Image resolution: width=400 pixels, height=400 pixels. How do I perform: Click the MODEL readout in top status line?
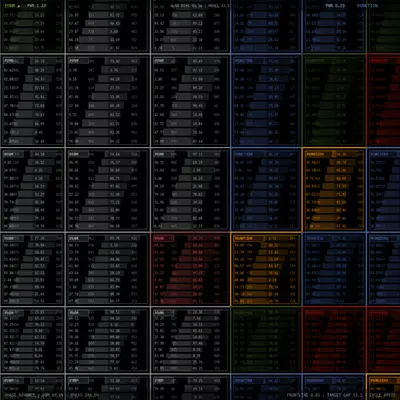(220, 6)
